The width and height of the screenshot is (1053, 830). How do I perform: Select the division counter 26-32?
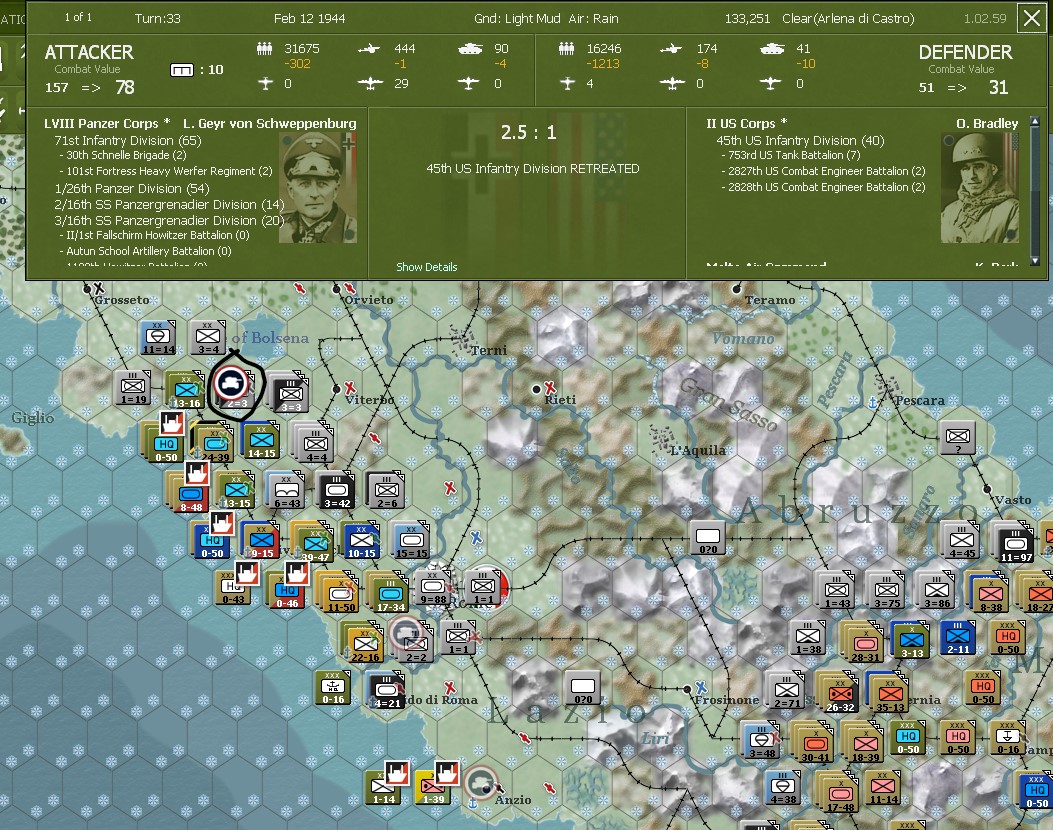click(x=839, y=694)
